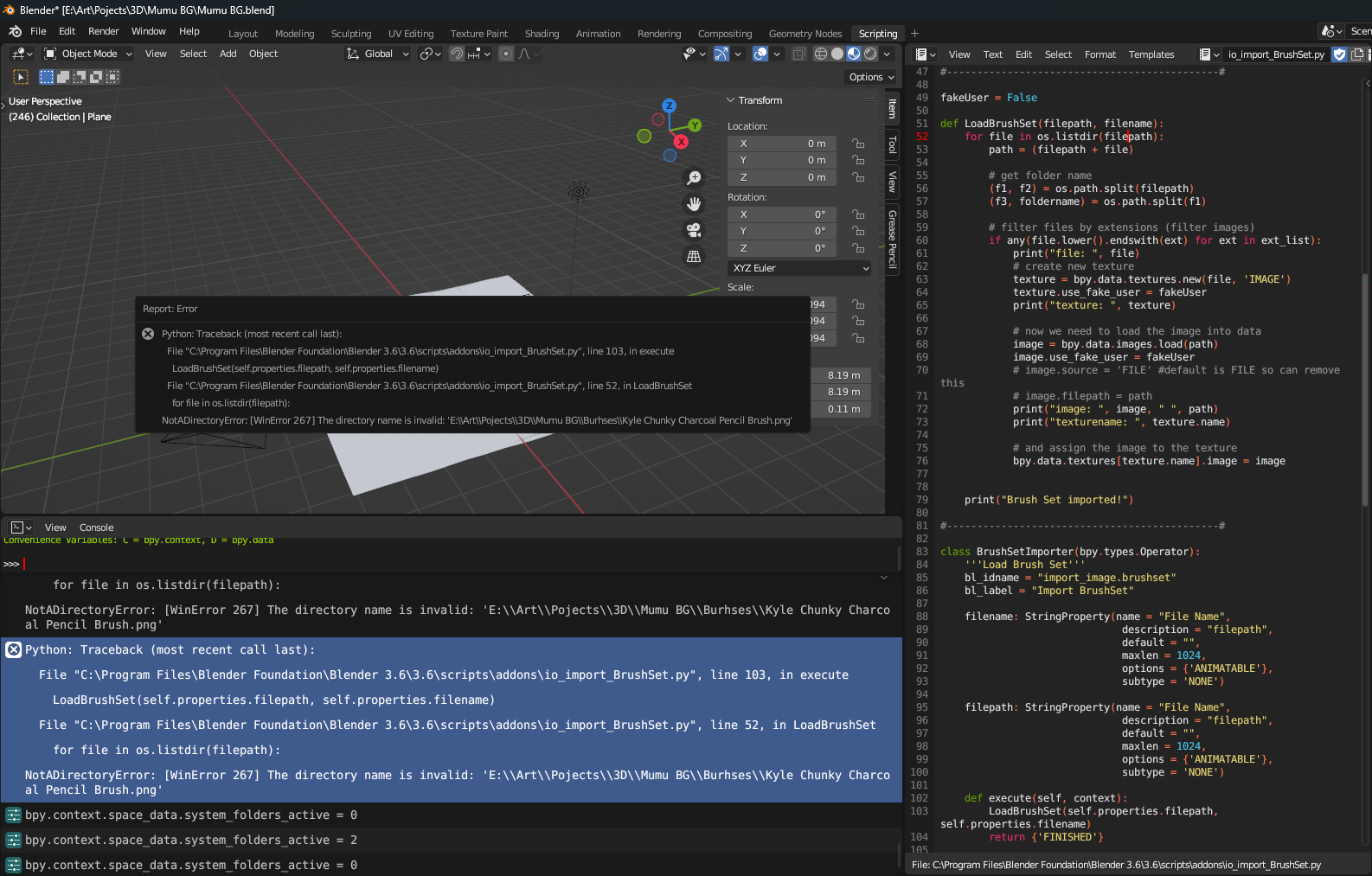Activate the hand pan view icon

click(x=694, y=204)
